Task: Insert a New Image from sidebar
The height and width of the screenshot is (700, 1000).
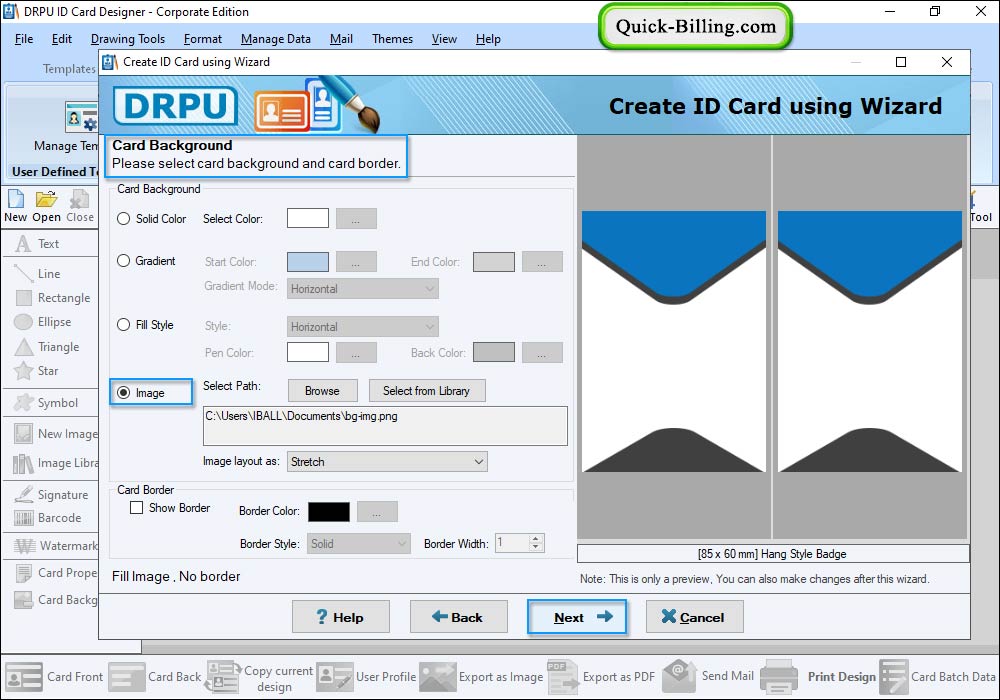Action: click(x=56, y=434)
